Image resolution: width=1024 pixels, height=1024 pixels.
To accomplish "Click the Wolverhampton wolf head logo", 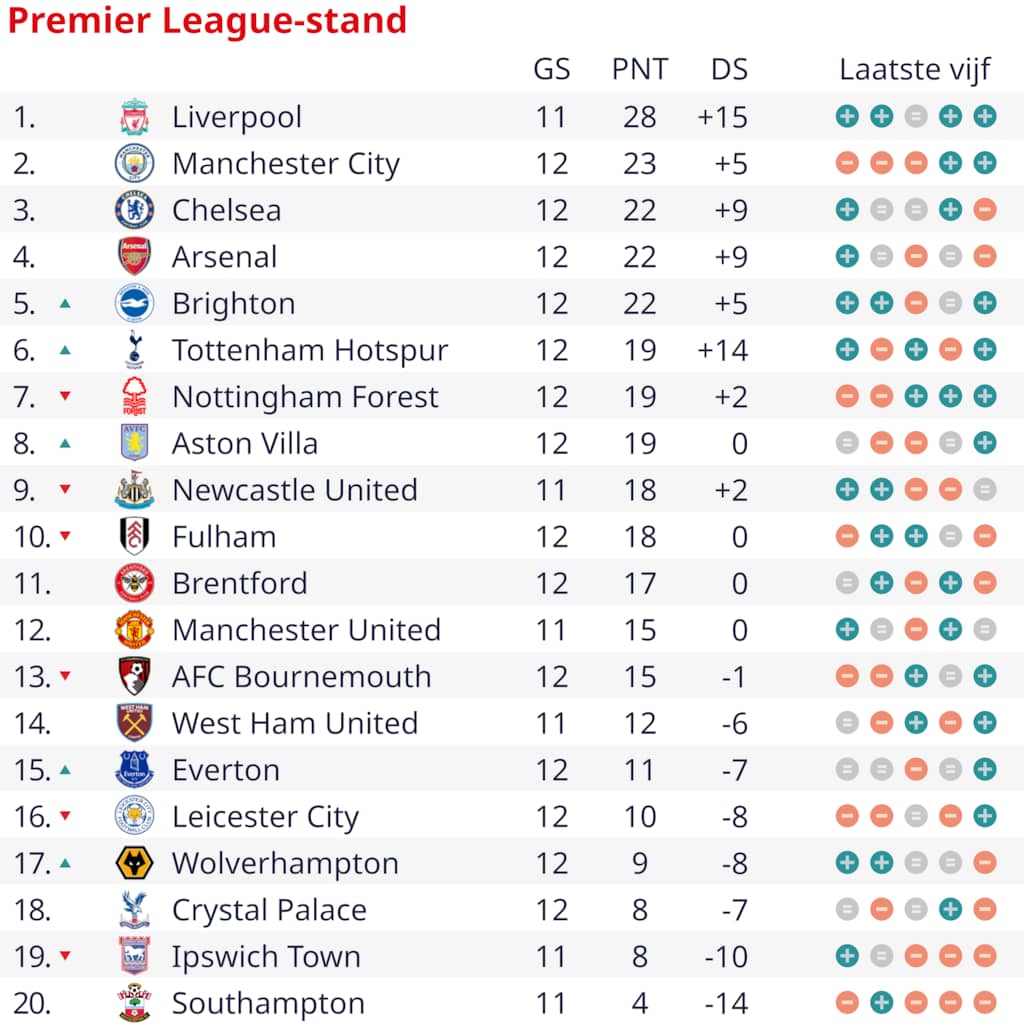I will click(x=135, y=863).
